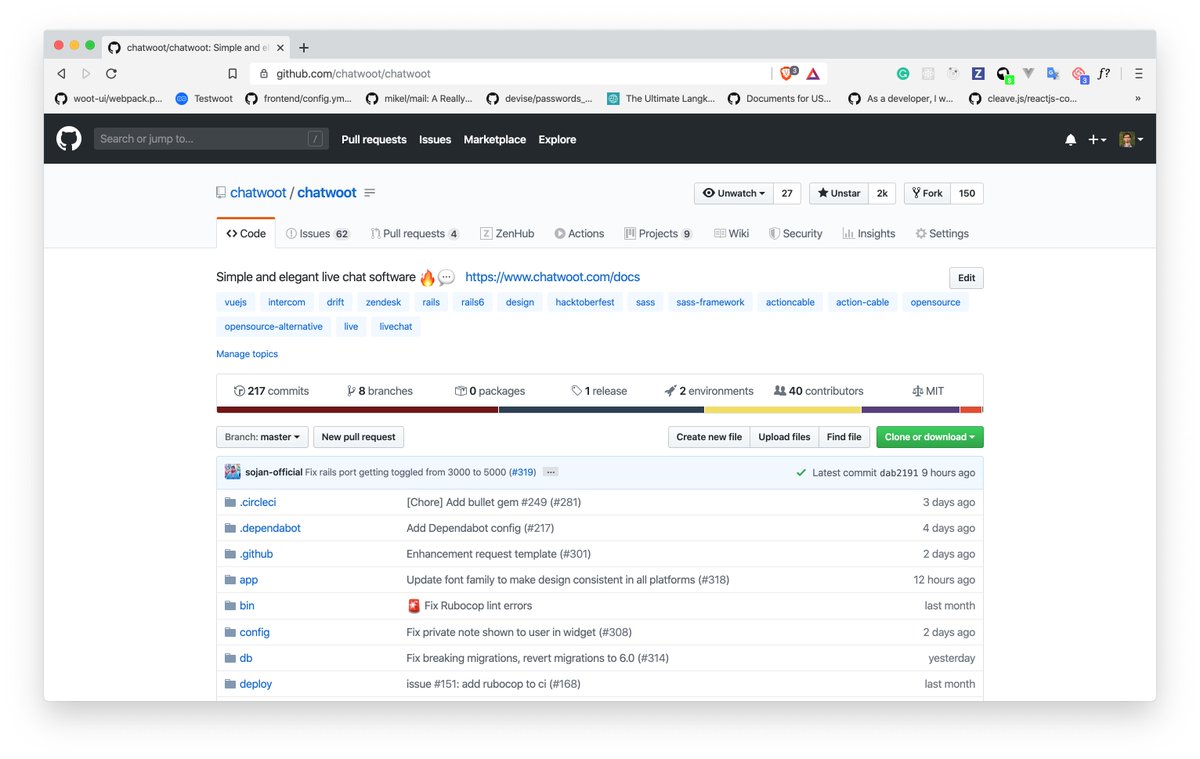This screenshot has width=1200, height=759.
Task: Open a new browser tab with the plus icon
Action: point(304,47)
